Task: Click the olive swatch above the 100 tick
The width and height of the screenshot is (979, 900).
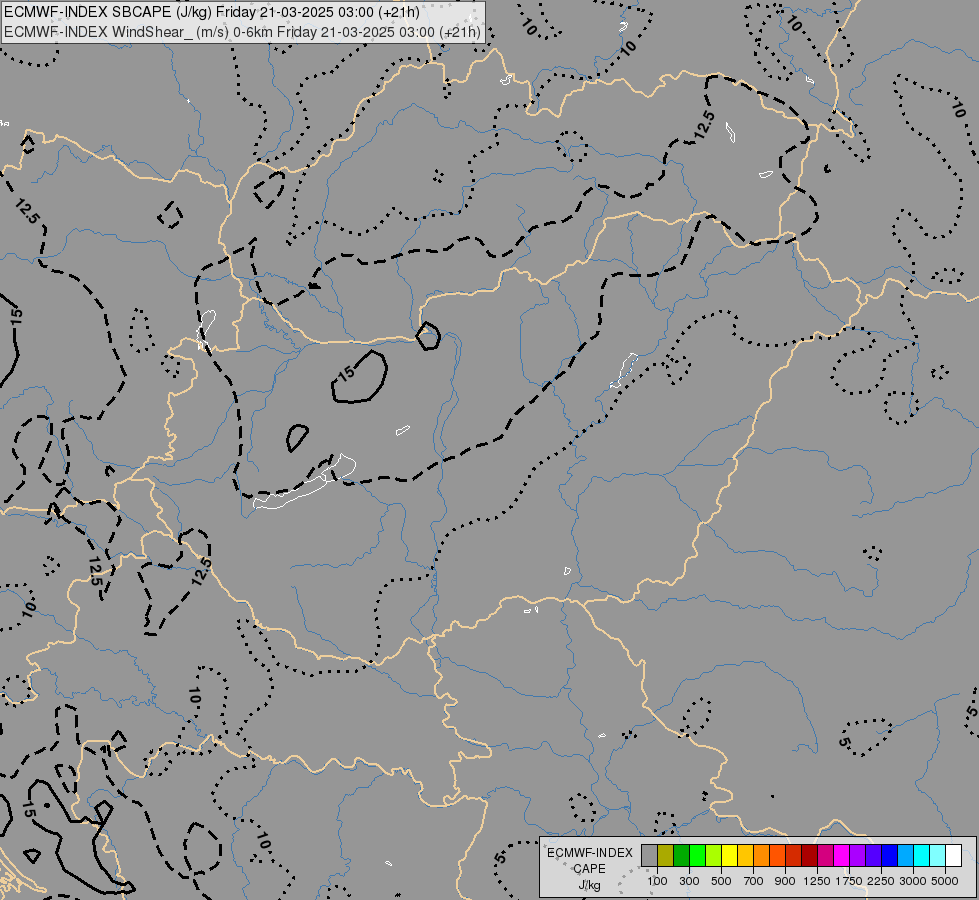Action: point(666,855)
